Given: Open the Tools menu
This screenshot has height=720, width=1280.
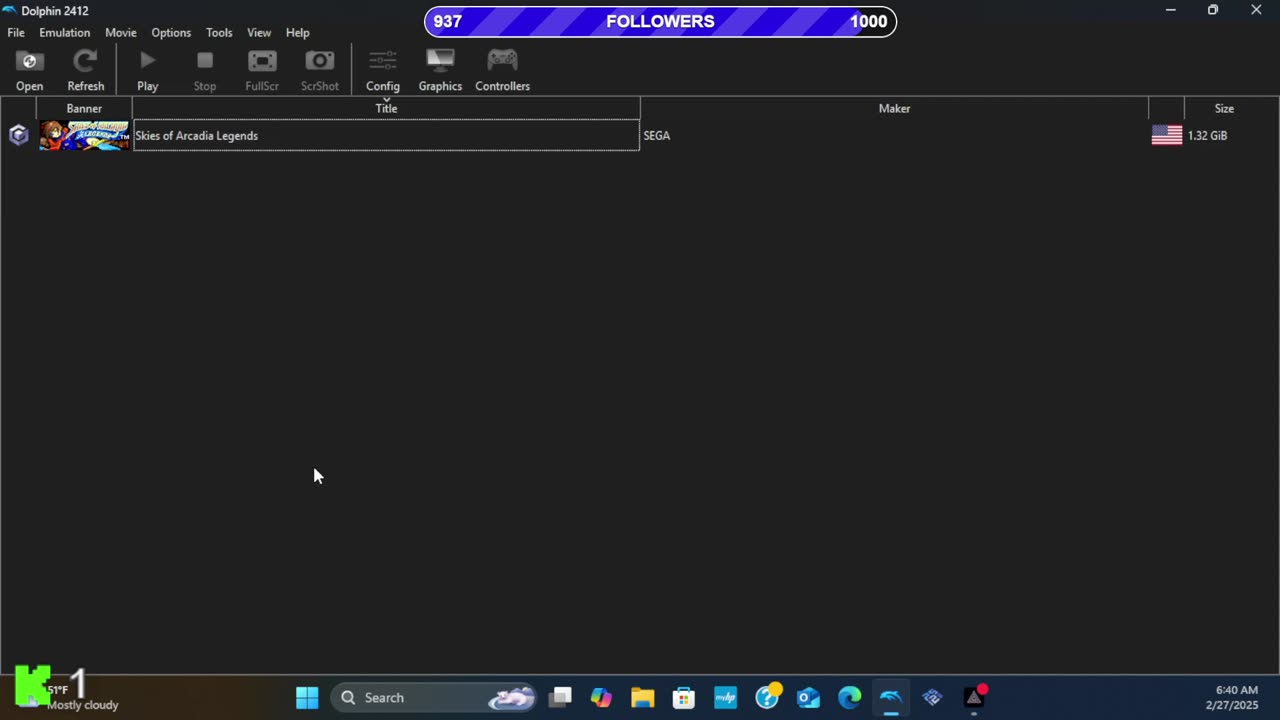Looking at the screenshot, I should point(219,32).
